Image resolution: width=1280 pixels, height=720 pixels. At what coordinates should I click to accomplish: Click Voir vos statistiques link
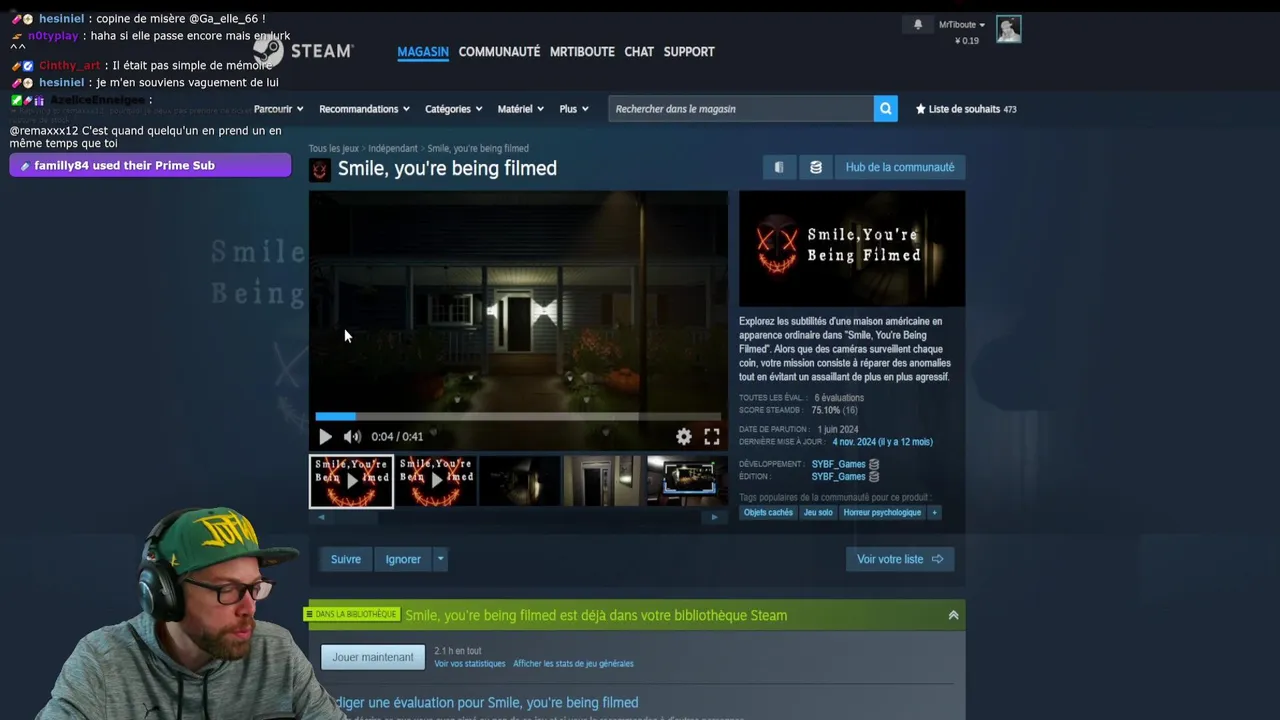click(x=470, y=664)
